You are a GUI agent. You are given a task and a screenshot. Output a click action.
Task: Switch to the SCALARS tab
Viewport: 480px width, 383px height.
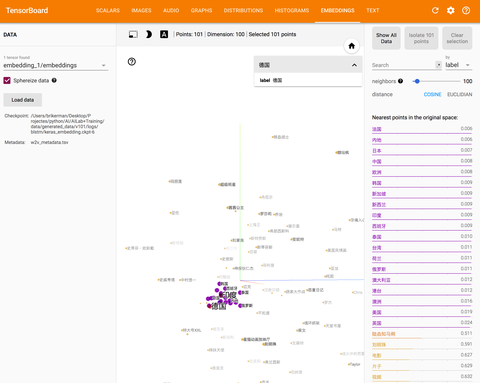point(108,10)
